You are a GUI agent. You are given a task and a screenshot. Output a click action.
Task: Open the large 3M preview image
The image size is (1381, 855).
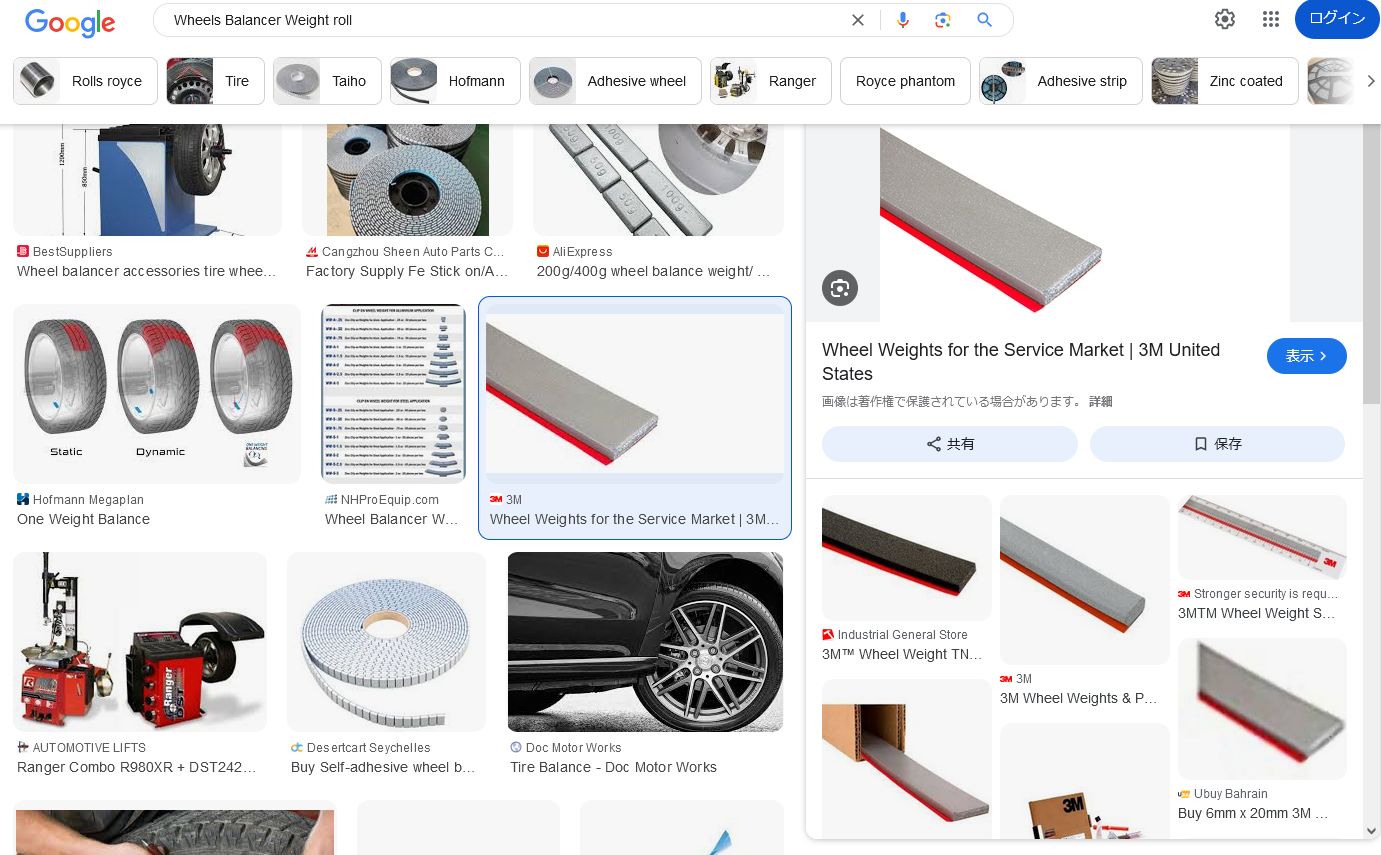pos(1085,223)
